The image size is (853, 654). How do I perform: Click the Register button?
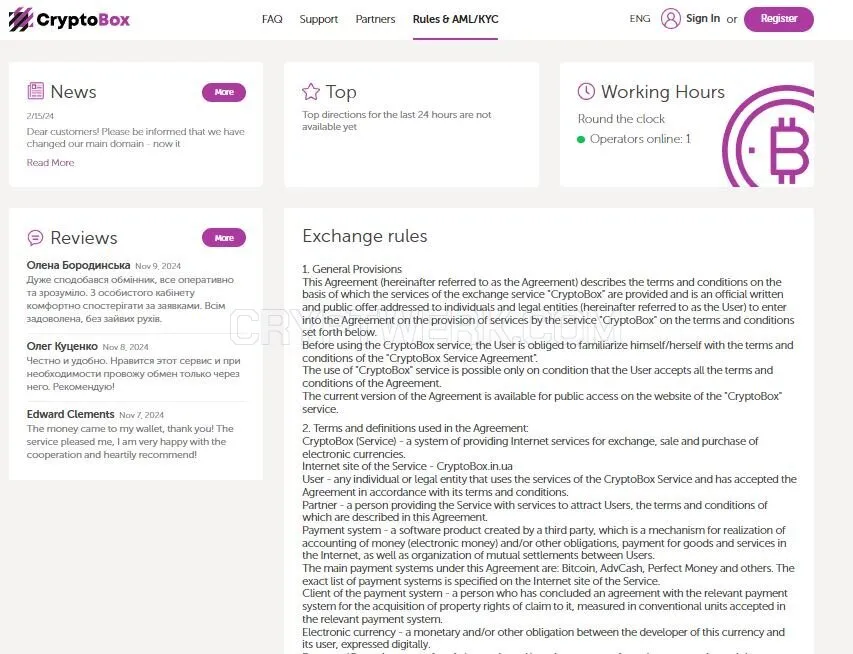(x=778, y=19)
